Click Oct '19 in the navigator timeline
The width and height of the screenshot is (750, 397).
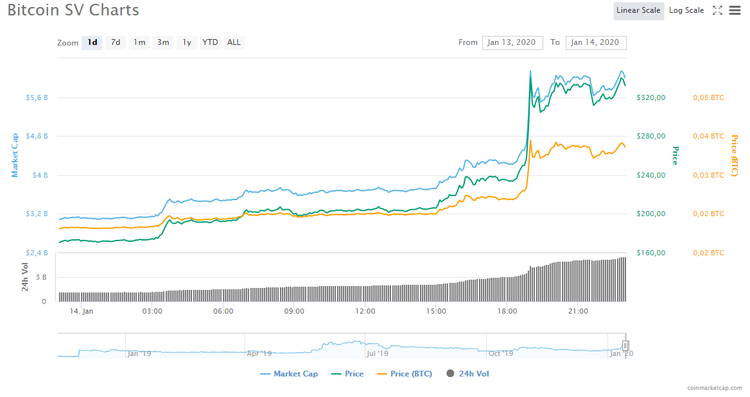(501, 353)
